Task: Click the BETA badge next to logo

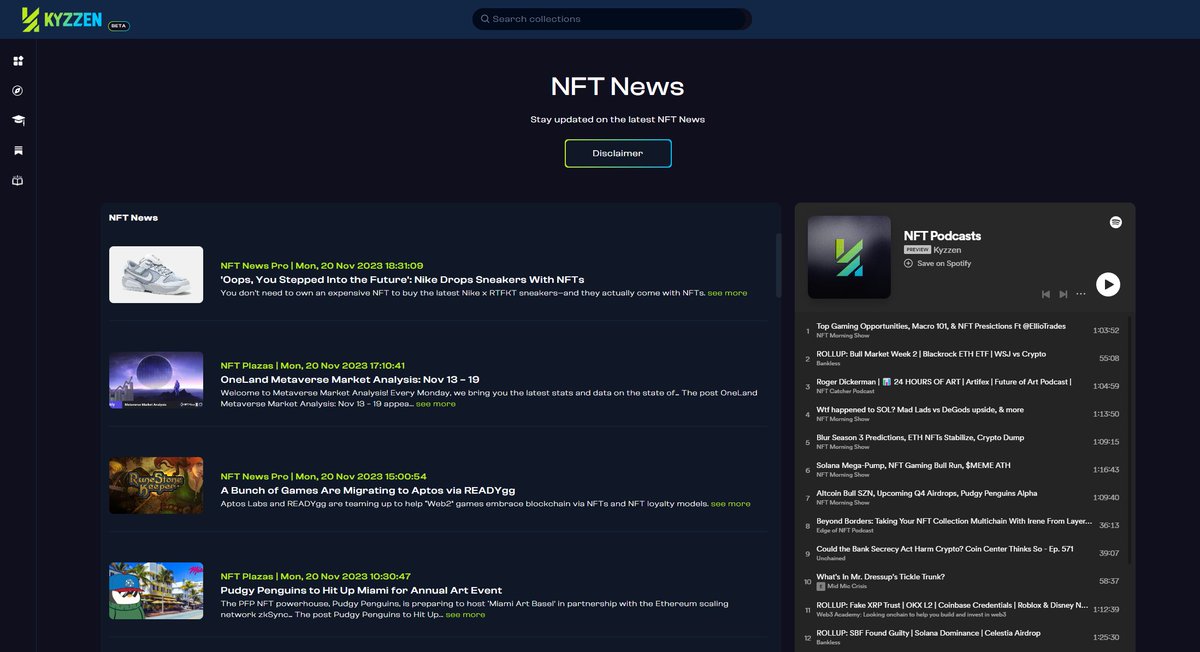Action: click(118, 26)
